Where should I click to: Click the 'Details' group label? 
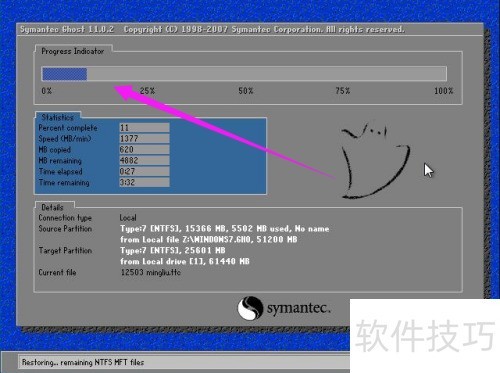52,207
